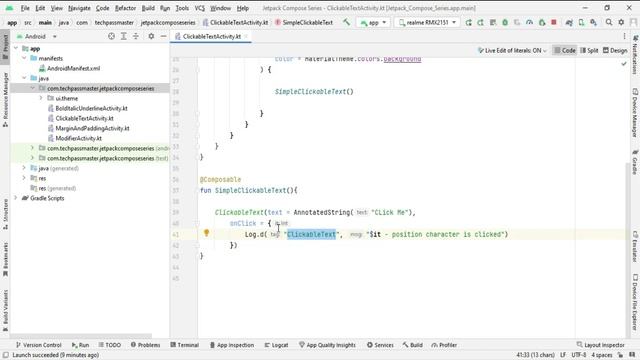The image size is (640, 360).
Task: Expand the ui.theme package
Action: (41, 98)
